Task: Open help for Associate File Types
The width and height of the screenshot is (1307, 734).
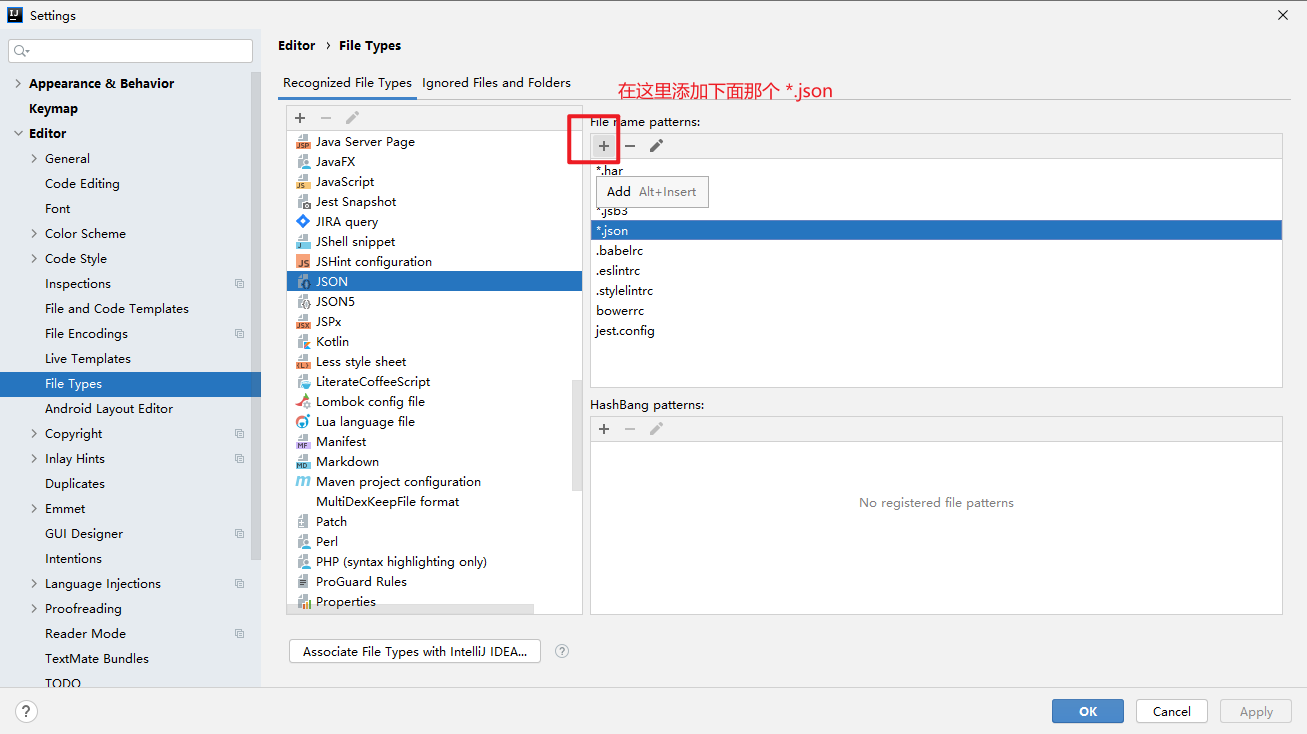Action: click(562, 651)
